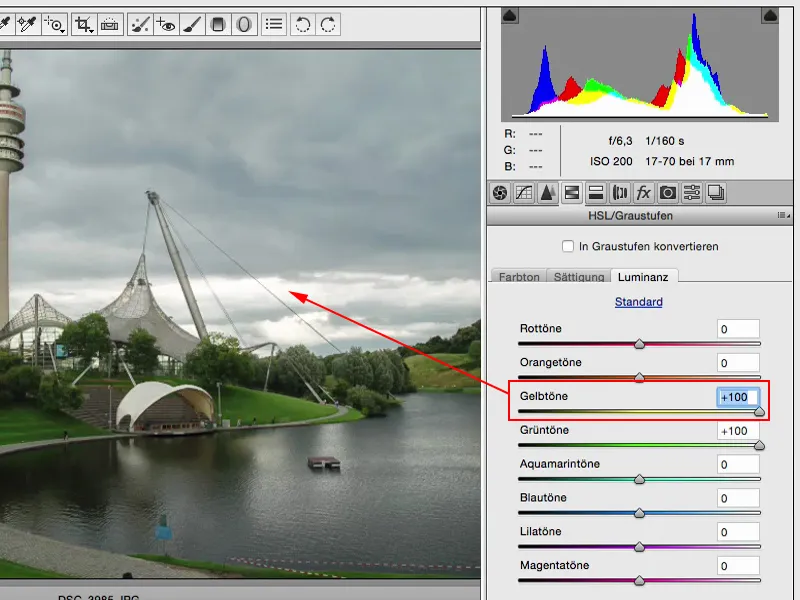Click the Orangetöne slider handle

[x=639, y=378]
